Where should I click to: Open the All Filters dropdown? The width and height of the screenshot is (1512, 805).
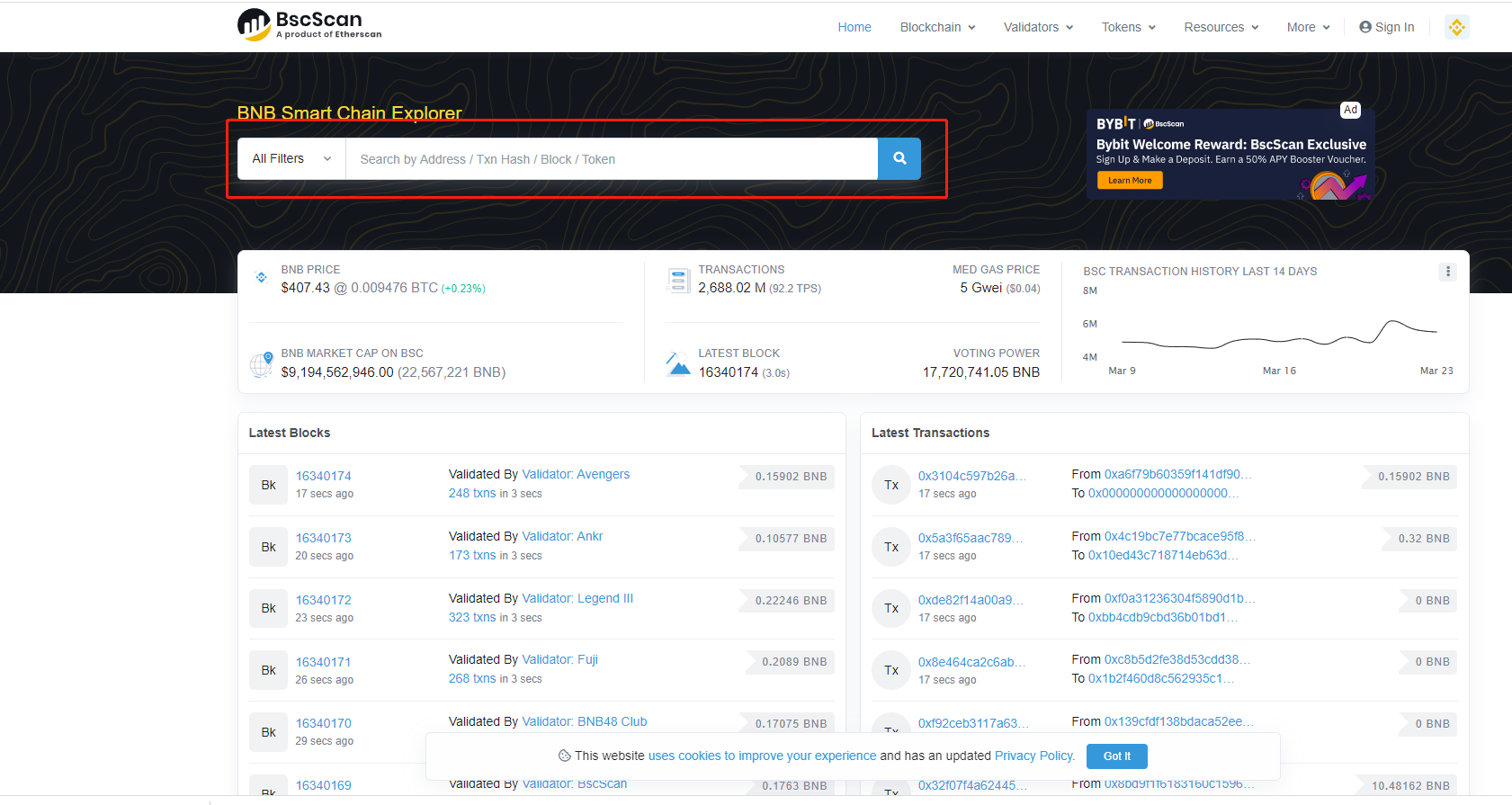(x=291, y=158)
